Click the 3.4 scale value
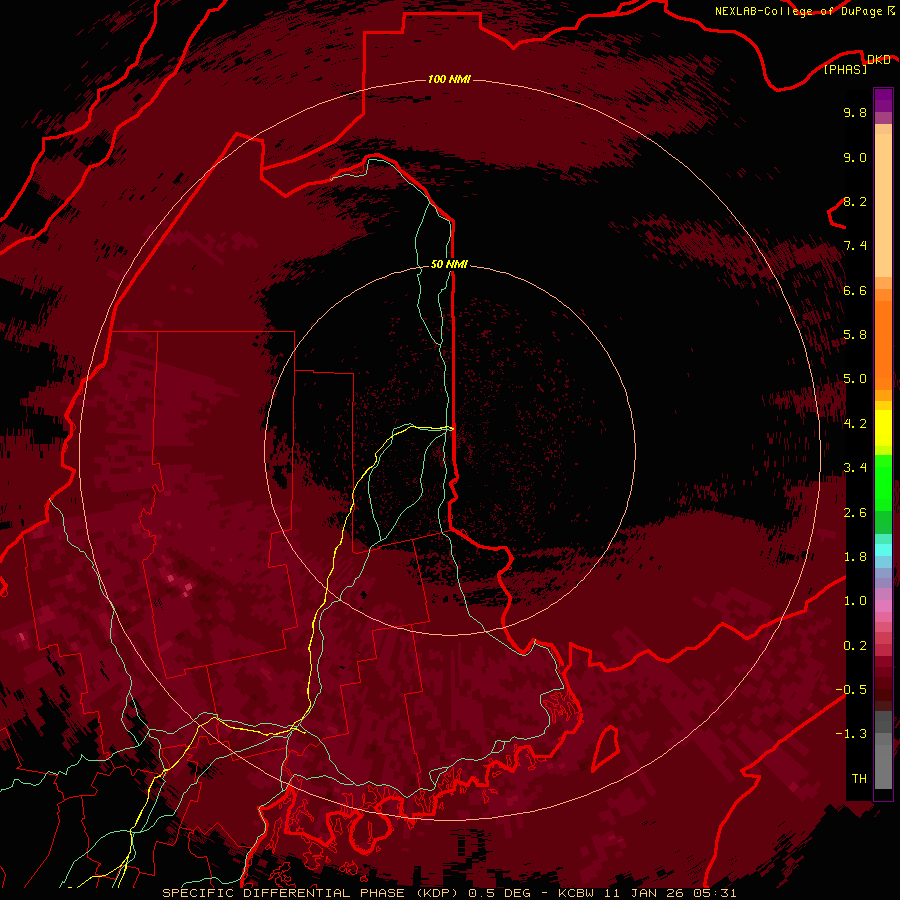The width and height of the screenshot is (900, 900). coord(855,468)
